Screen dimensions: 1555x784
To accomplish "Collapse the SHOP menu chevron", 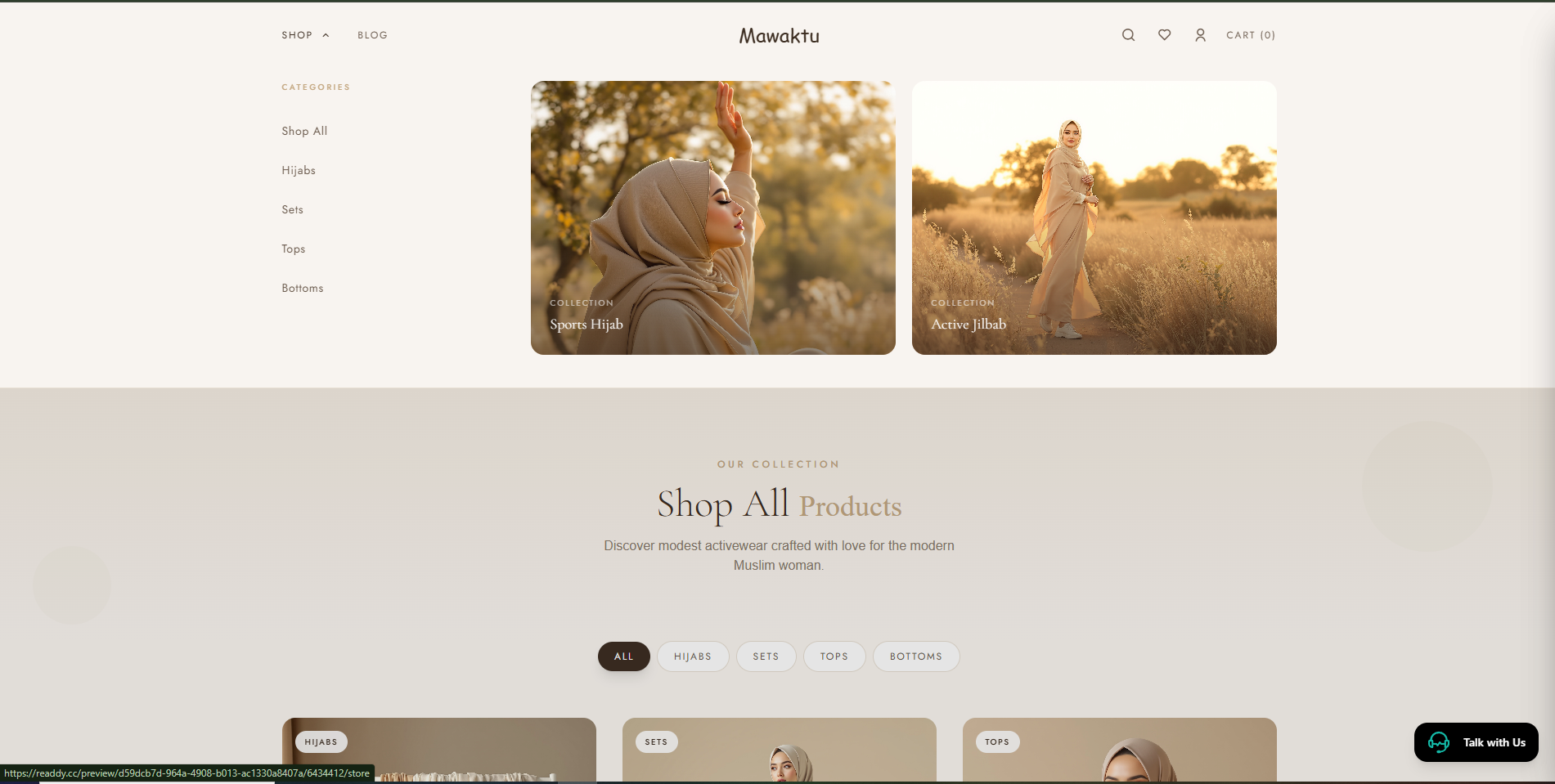I will pyautogui.click(x=326, y=35).
